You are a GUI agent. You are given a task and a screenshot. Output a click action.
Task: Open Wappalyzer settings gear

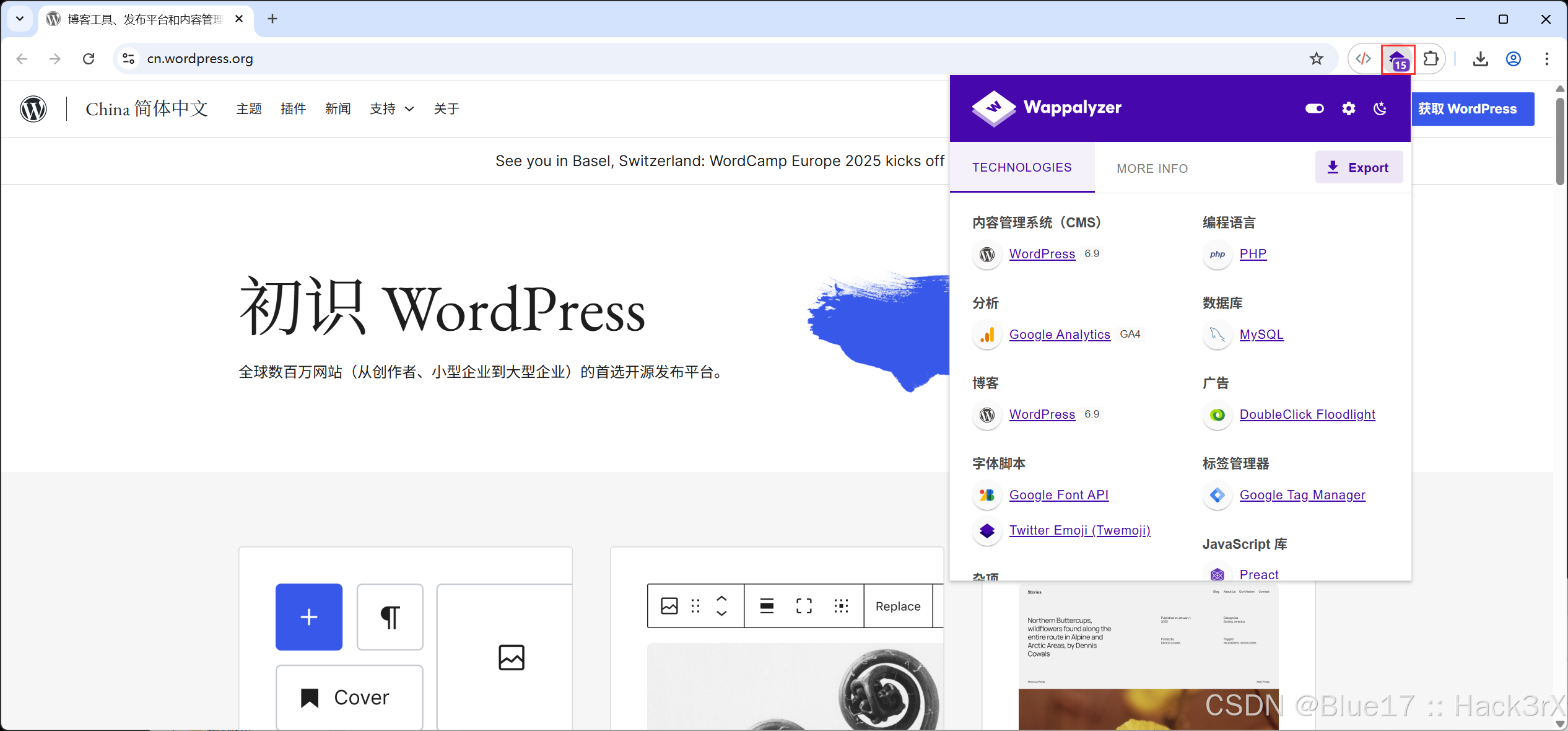click(x=1348, y=108)
